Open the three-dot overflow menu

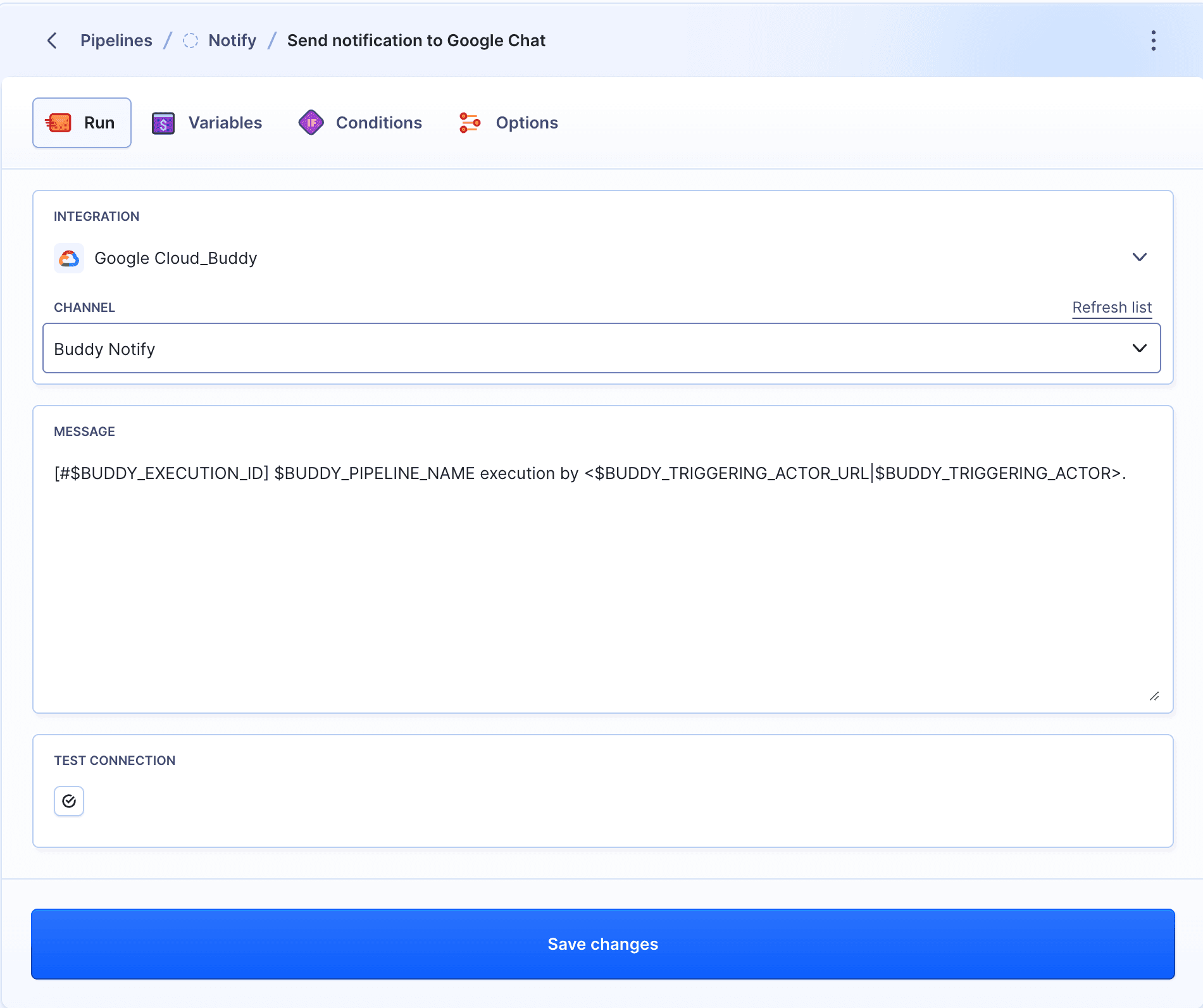coord(1153,40)
